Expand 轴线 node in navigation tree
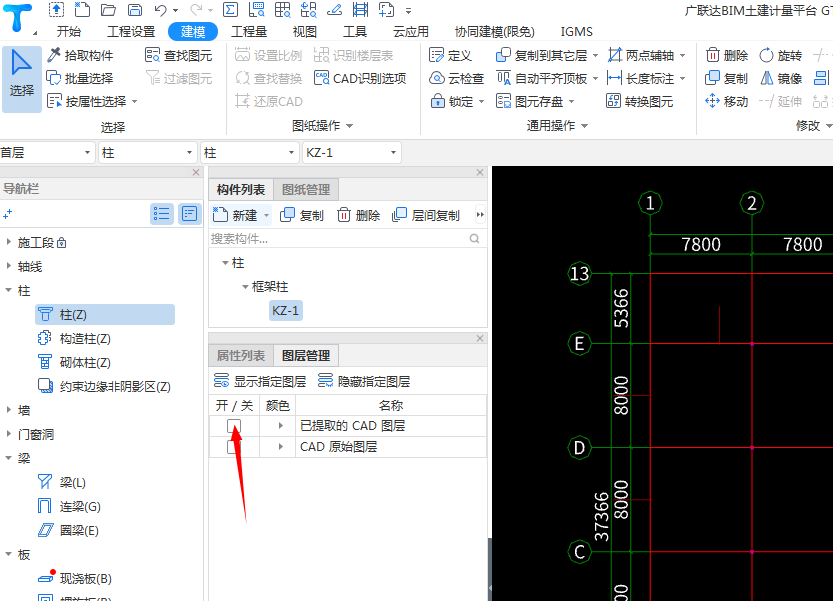833x601 pixels. pyautogui.click(x=8, y=266)
